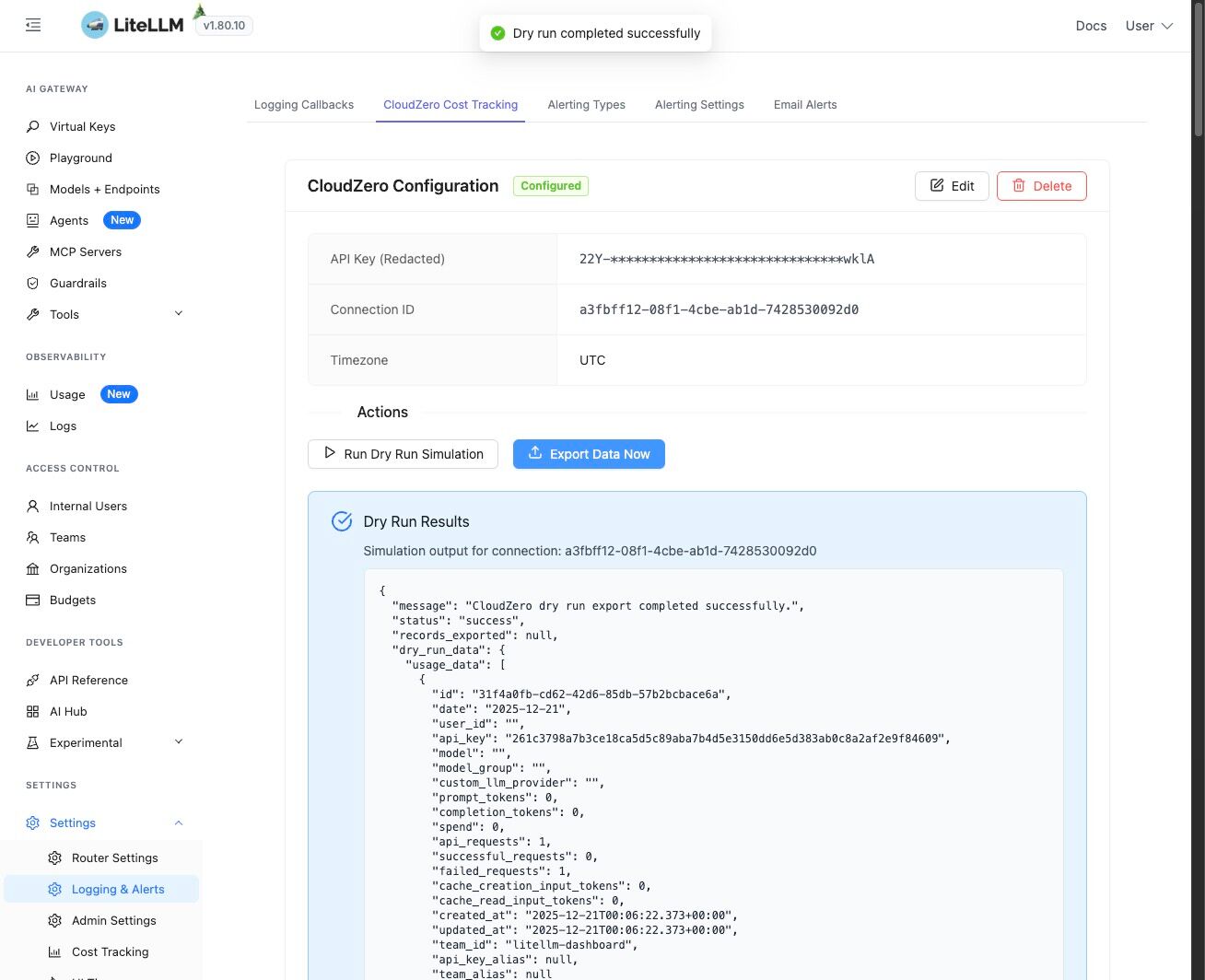Run the Dry Run Simulation
Image resolution: width=1205 pixels, height=980 pixels.
coord(403,454)
